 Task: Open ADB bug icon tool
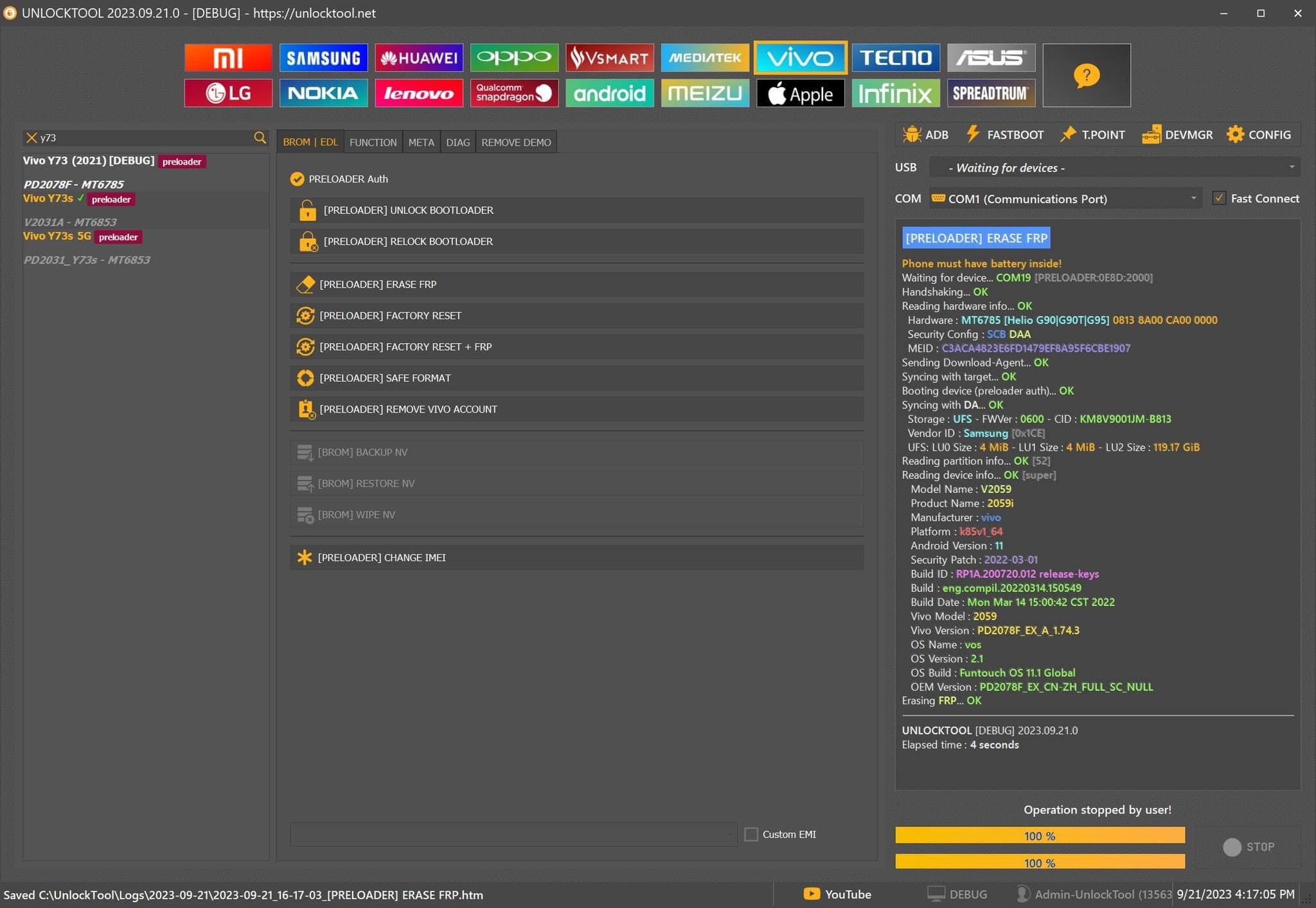[x=912, y=134]
